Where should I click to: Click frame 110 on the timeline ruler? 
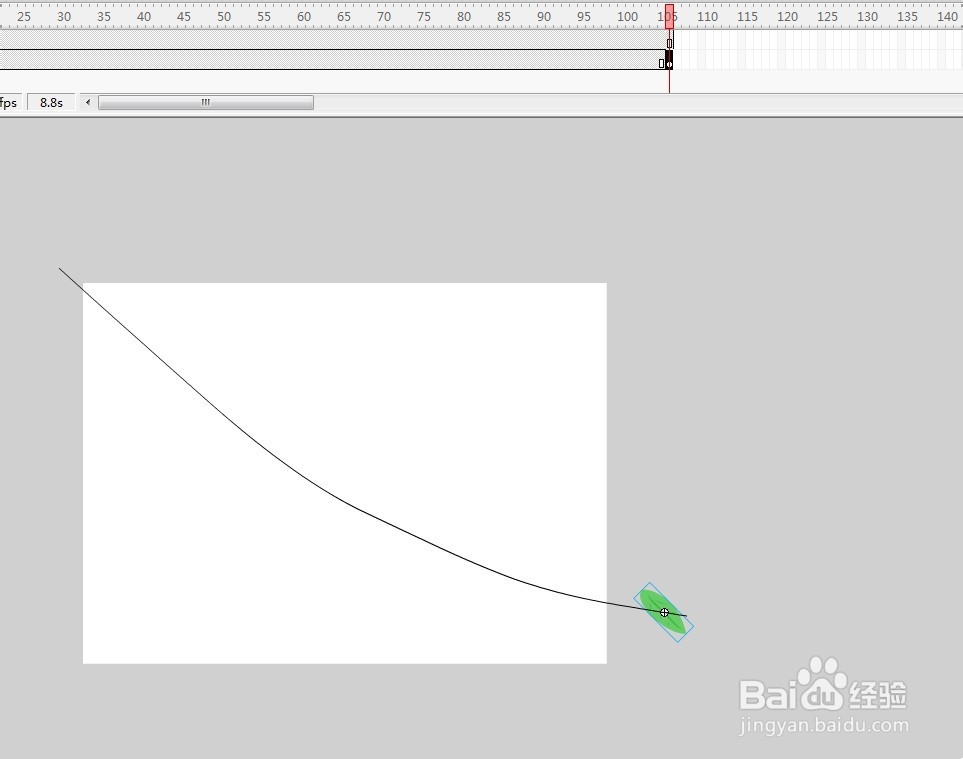click(708, 17)
